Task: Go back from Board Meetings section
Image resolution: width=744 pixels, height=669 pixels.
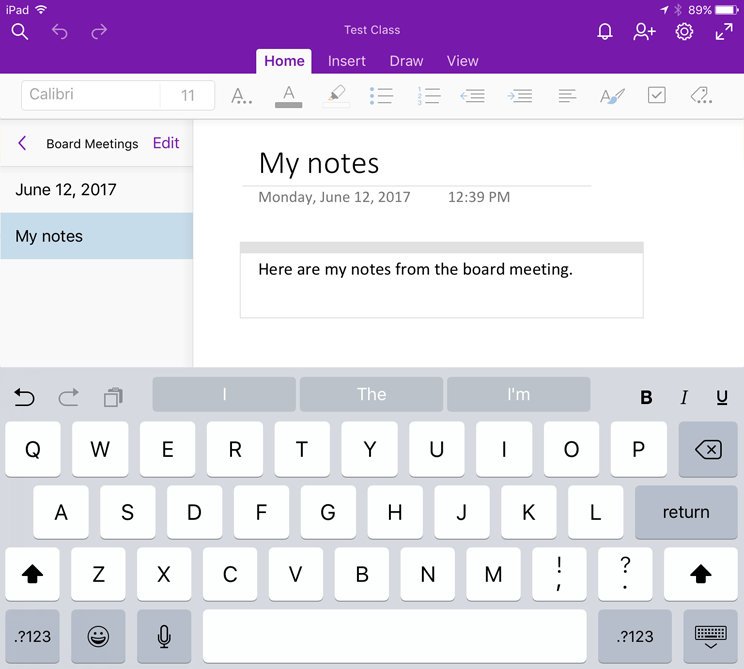Action: point(22,143)
